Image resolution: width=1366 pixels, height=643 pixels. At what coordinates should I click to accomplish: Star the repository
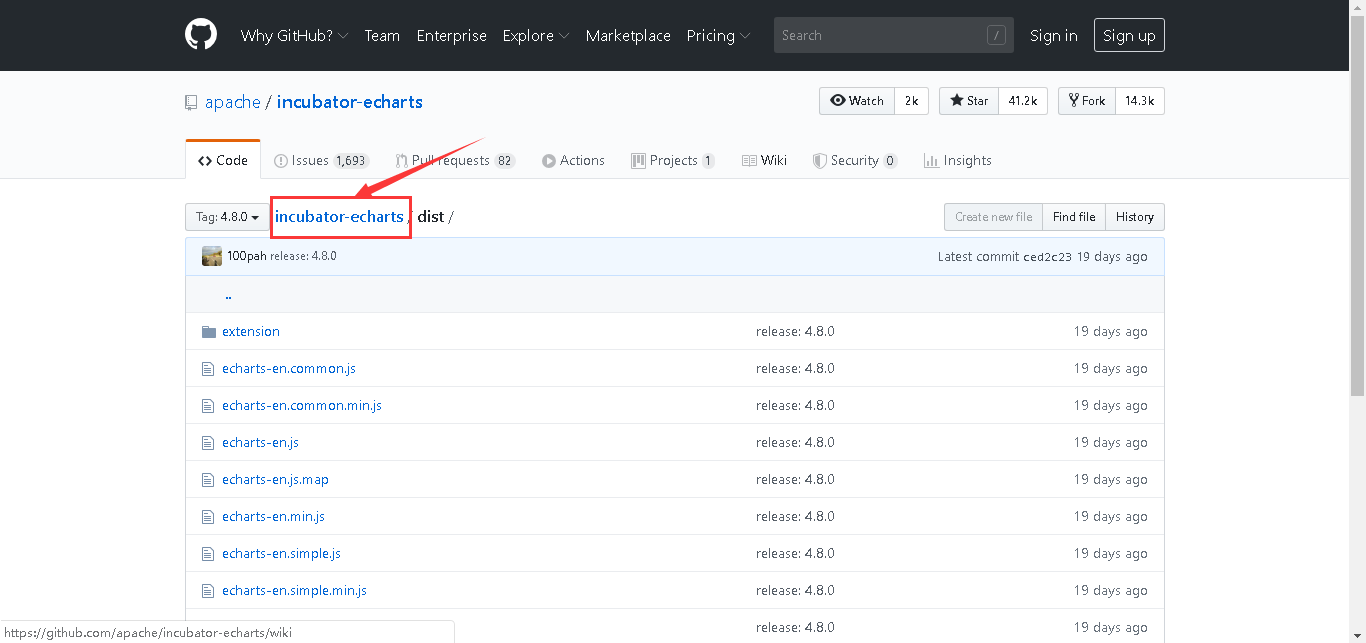969,101
